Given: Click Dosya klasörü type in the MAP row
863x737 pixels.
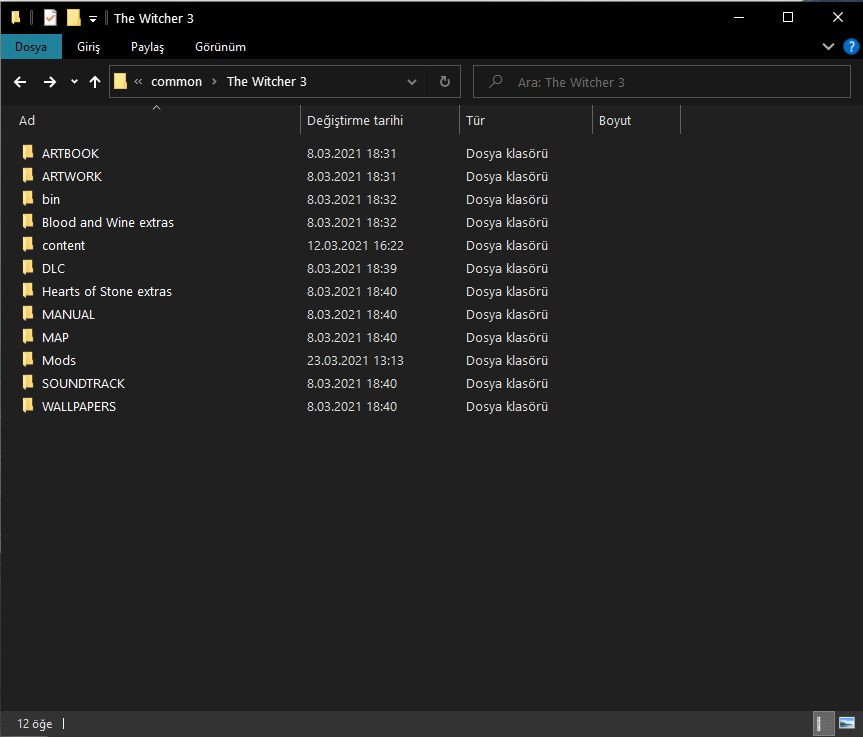Looking at the screenshot, I should pos(507,337).
